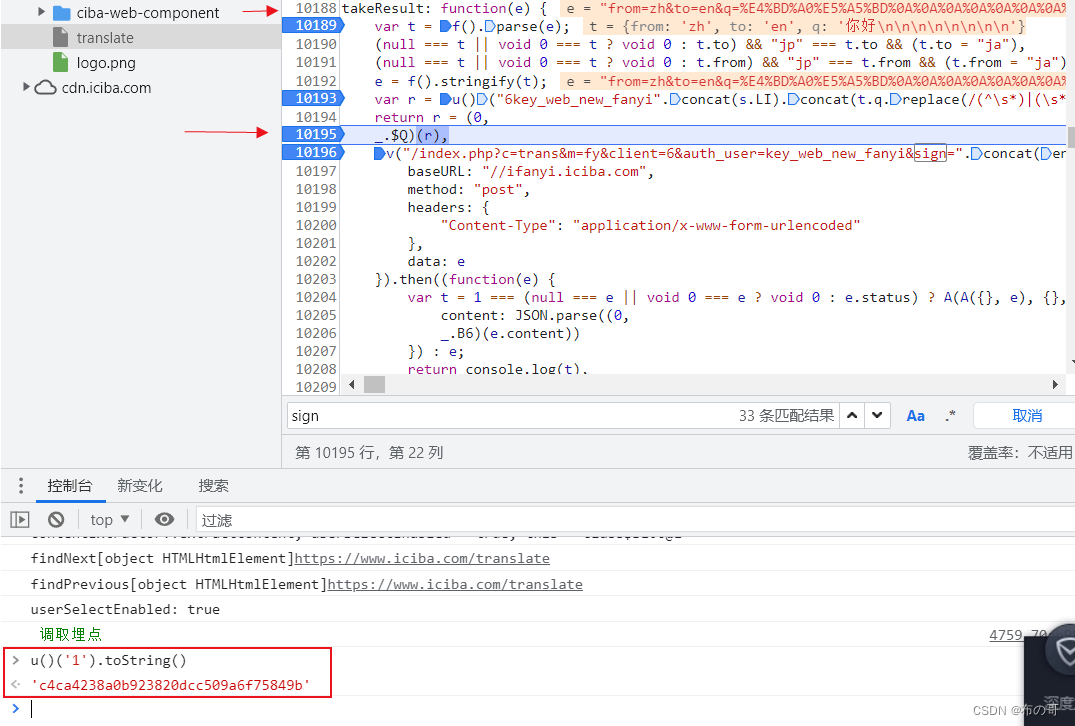The width and height of the screenshot is (1075, 726).
Task: Click the 33 条匹配结果 match count
Action: (786, 415)
